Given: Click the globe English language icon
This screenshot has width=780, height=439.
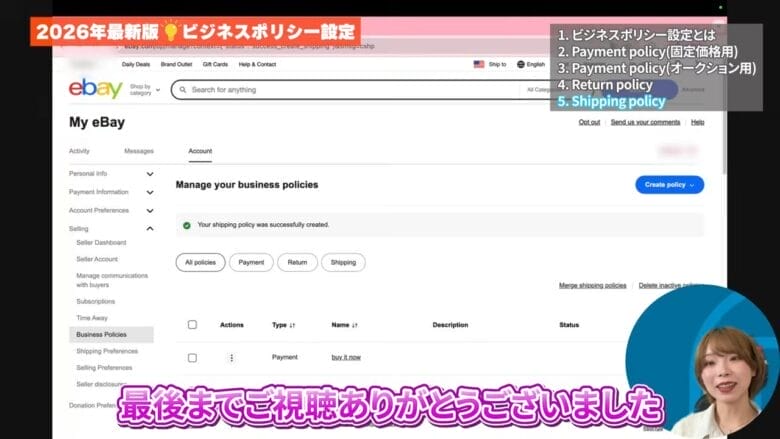Looking at the screenshot, I should [521, 64].
